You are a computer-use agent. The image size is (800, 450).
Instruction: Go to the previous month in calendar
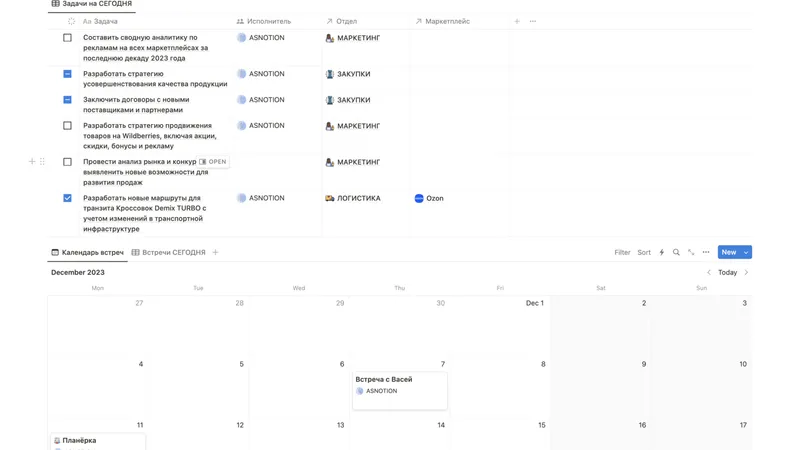[x=709, y=272]
